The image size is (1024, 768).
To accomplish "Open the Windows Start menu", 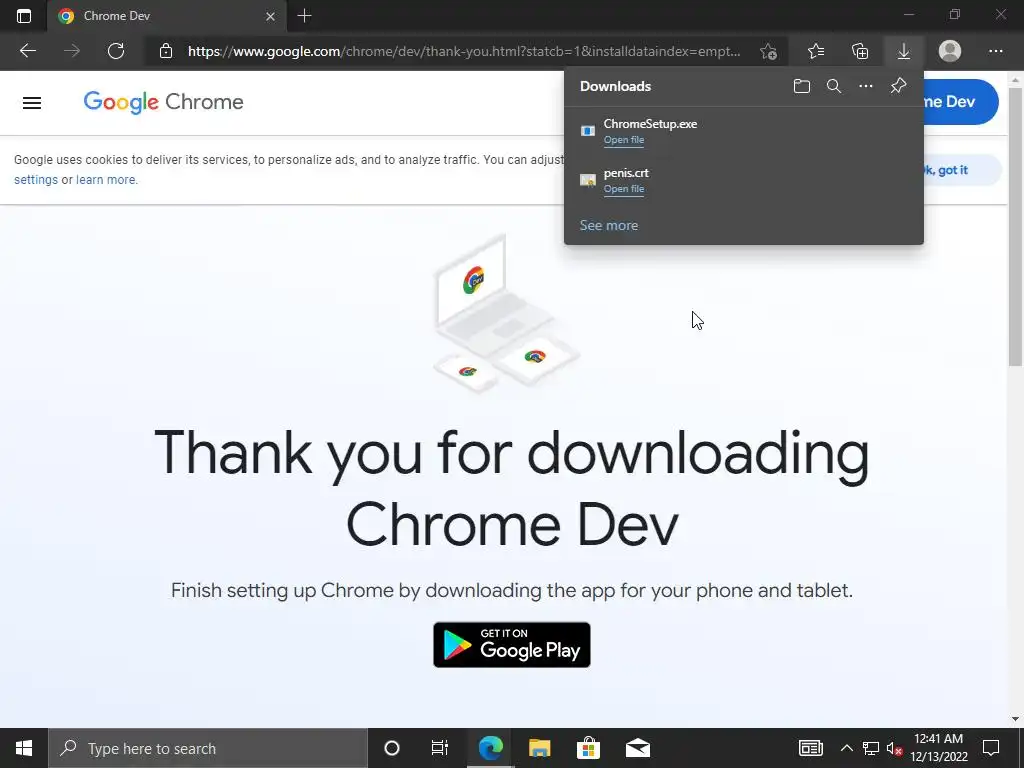I will [24, 748].
